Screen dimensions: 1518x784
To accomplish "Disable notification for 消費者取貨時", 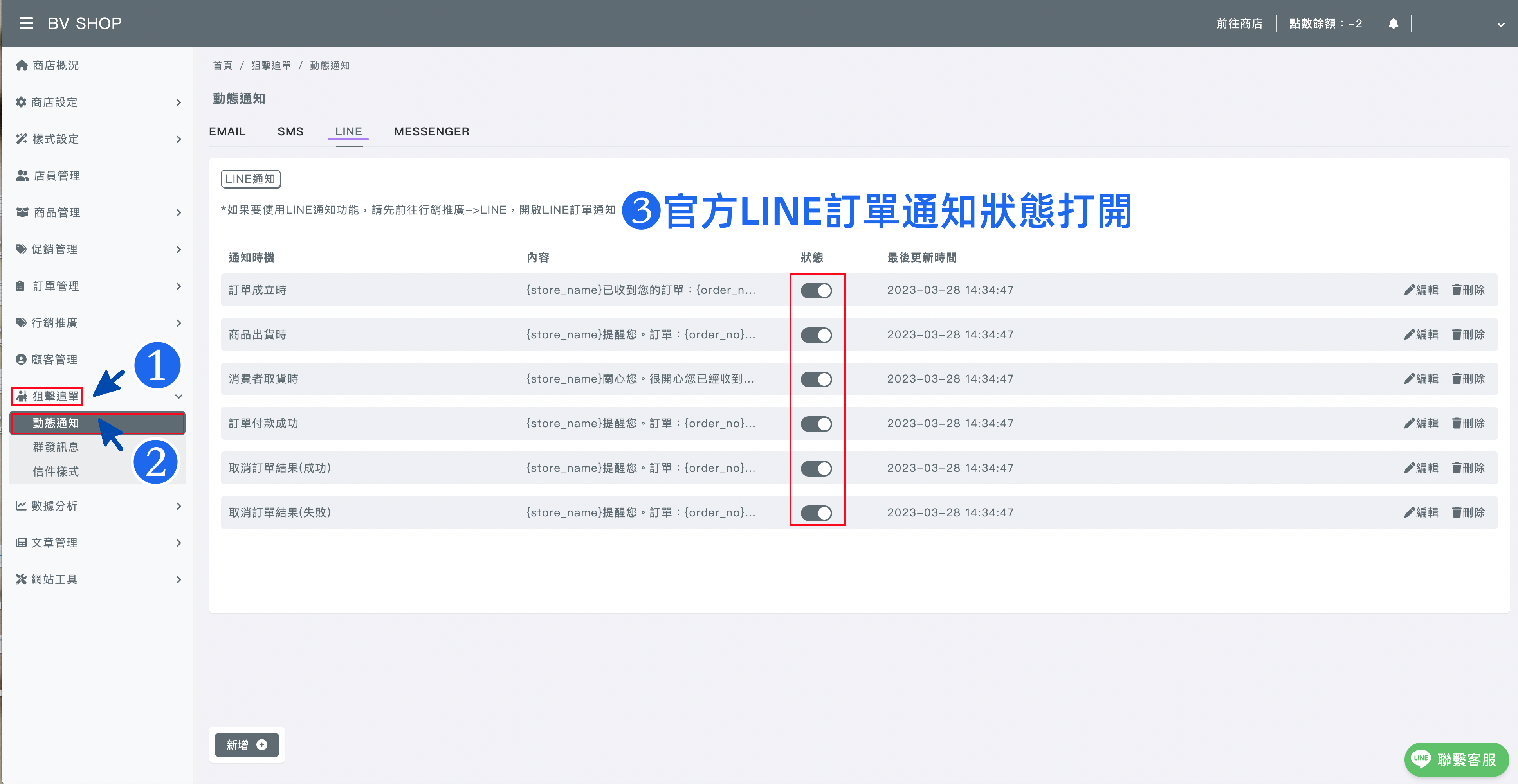I will (816, 379).
